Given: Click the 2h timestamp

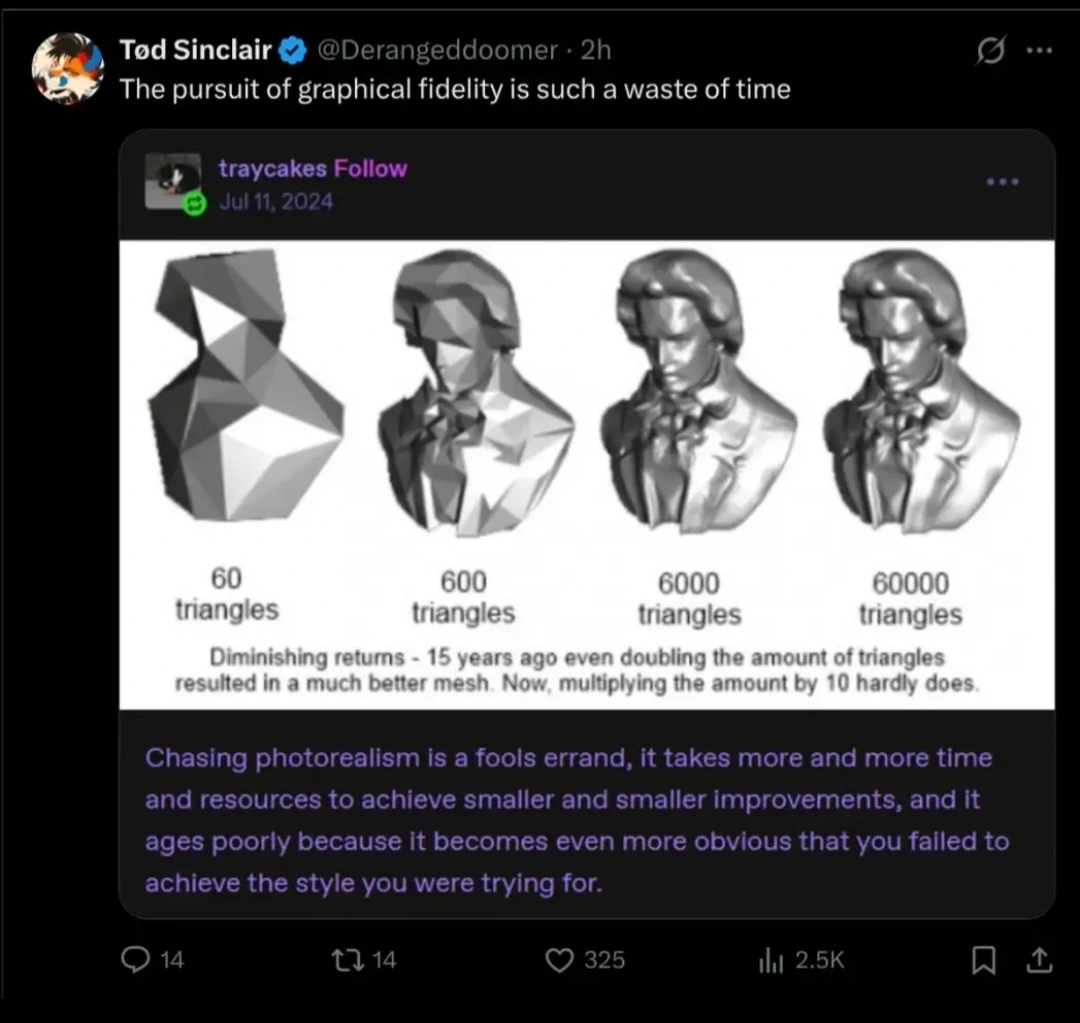Looking at the screenshot, I should coord(596,50).
